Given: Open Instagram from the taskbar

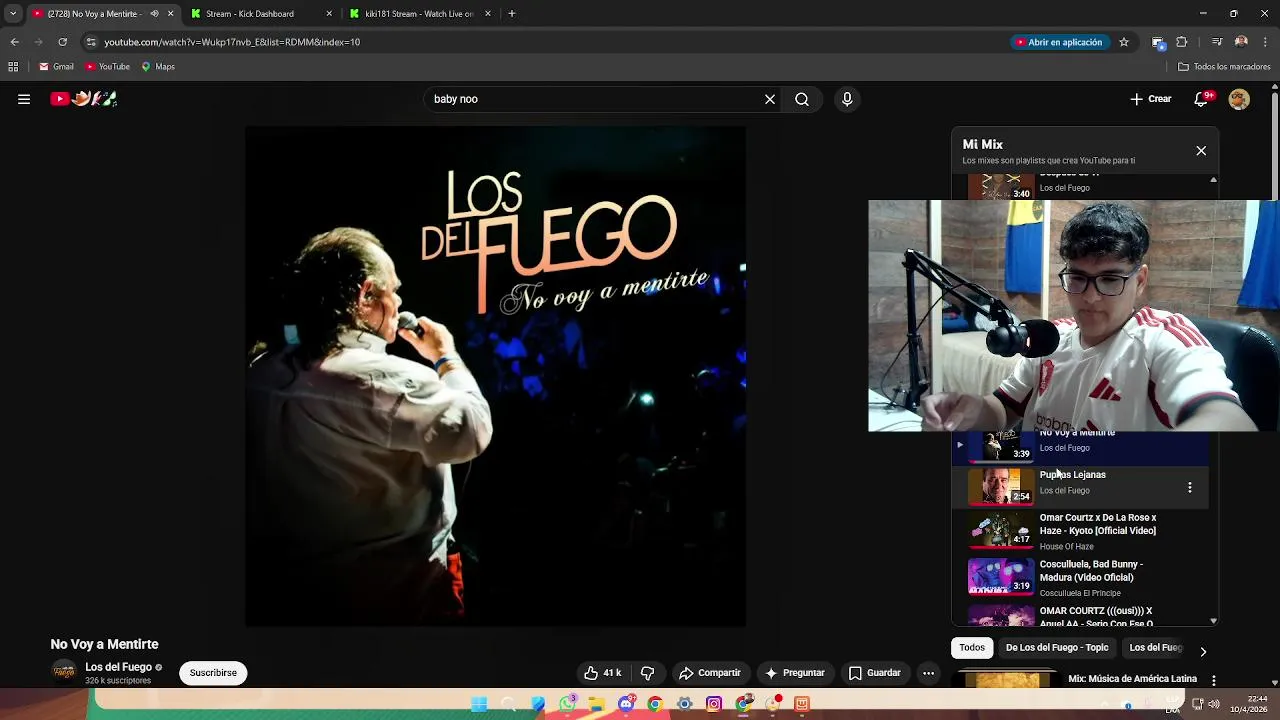Looking at the screenshot, I should [714, 704].
